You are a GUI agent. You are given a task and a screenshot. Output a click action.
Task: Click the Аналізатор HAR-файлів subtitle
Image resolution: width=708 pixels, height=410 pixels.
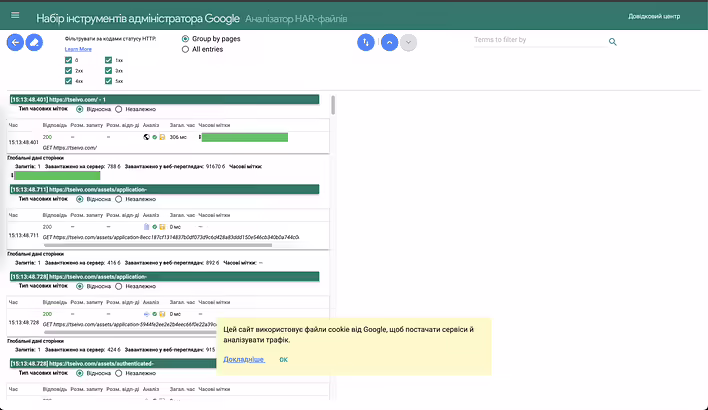[296, 19]
